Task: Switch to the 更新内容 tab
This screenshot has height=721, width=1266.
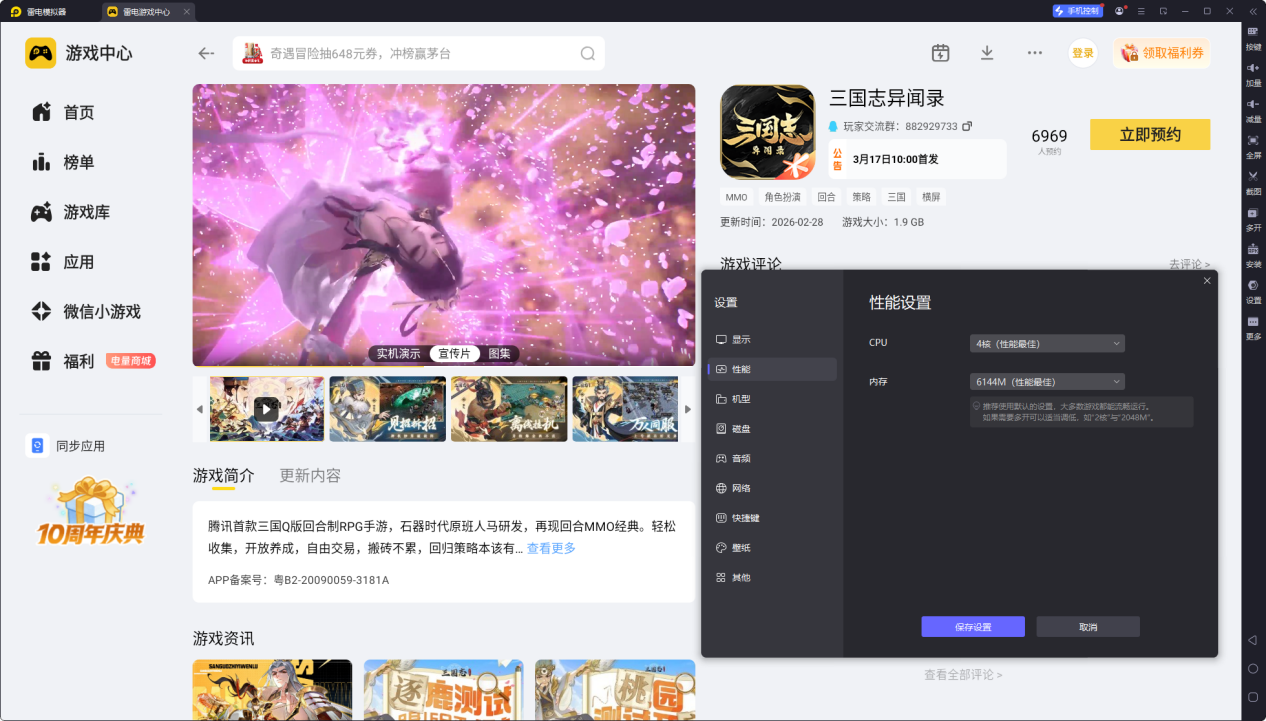Action: click(x=310, y=475)
